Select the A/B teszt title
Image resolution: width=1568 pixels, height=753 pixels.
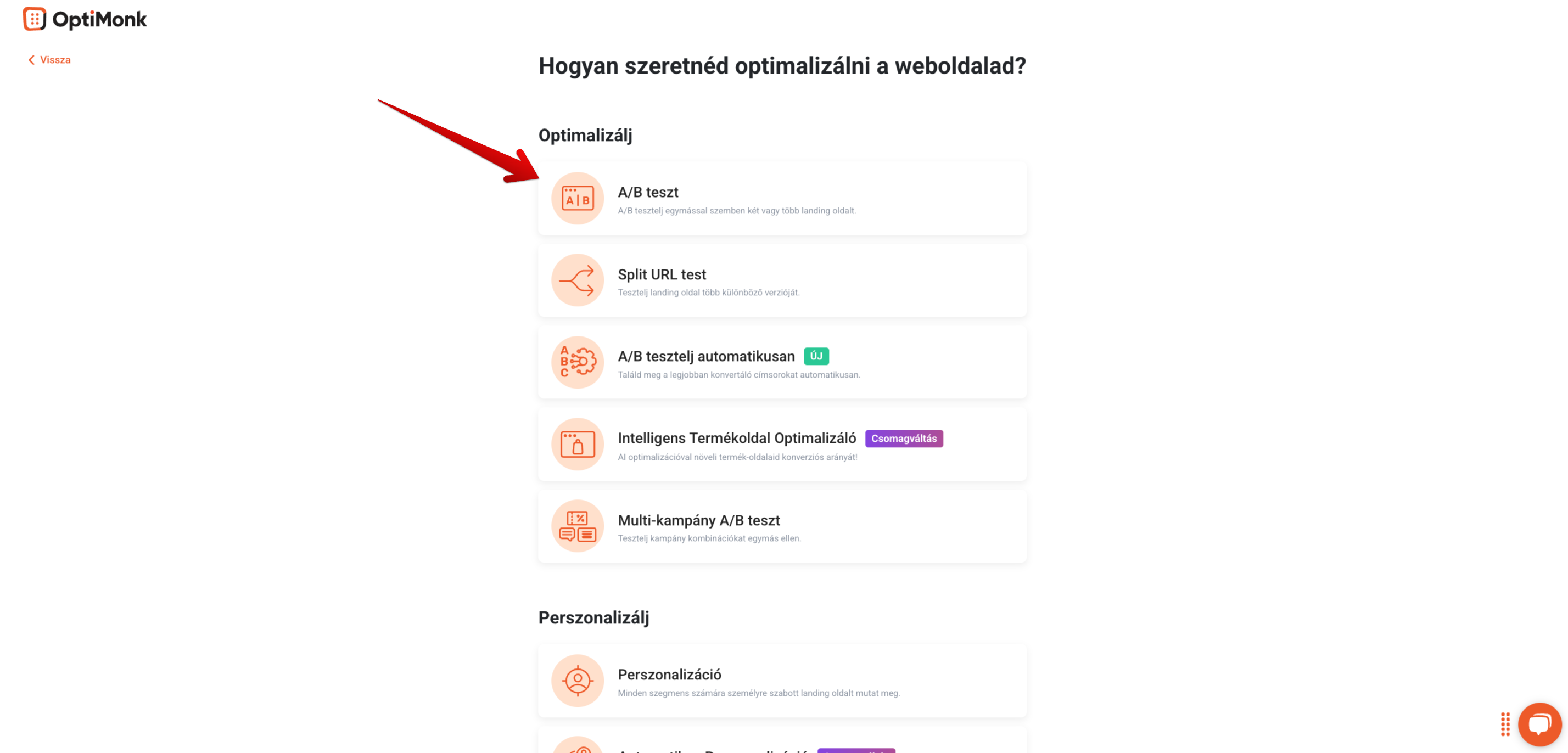tap(648, 192)
